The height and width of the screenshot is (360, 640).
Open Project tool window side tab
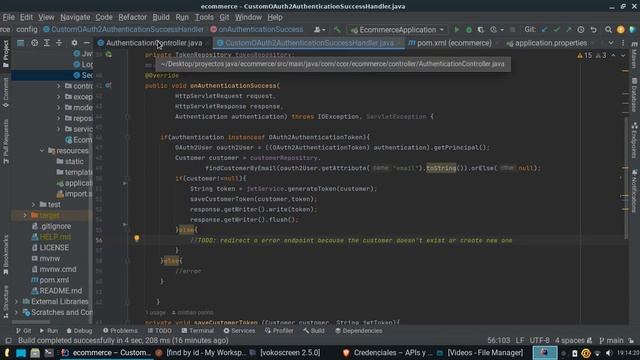click(6, 54)
